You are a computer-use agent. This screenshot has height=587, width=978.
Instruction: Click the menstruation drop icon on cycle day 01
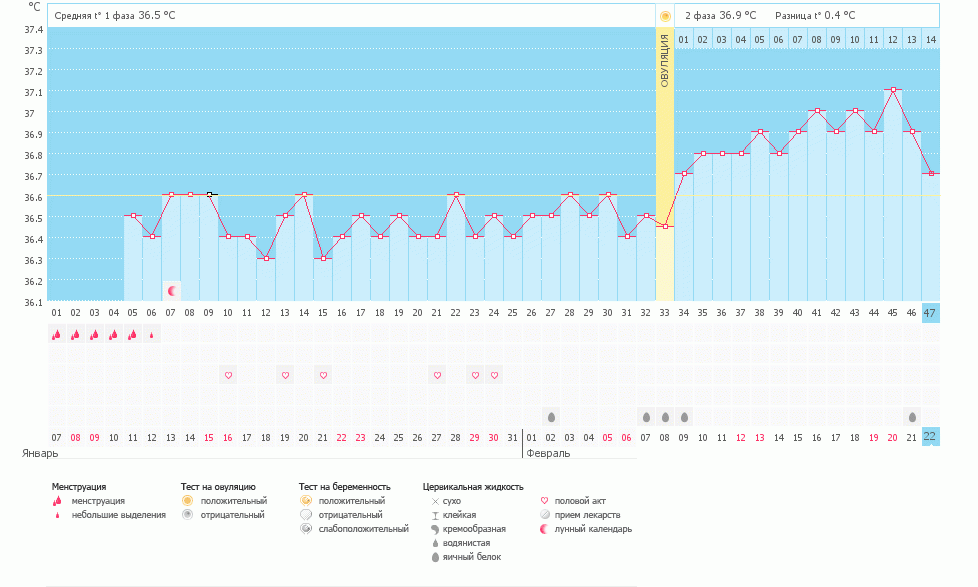pos(57,335)
